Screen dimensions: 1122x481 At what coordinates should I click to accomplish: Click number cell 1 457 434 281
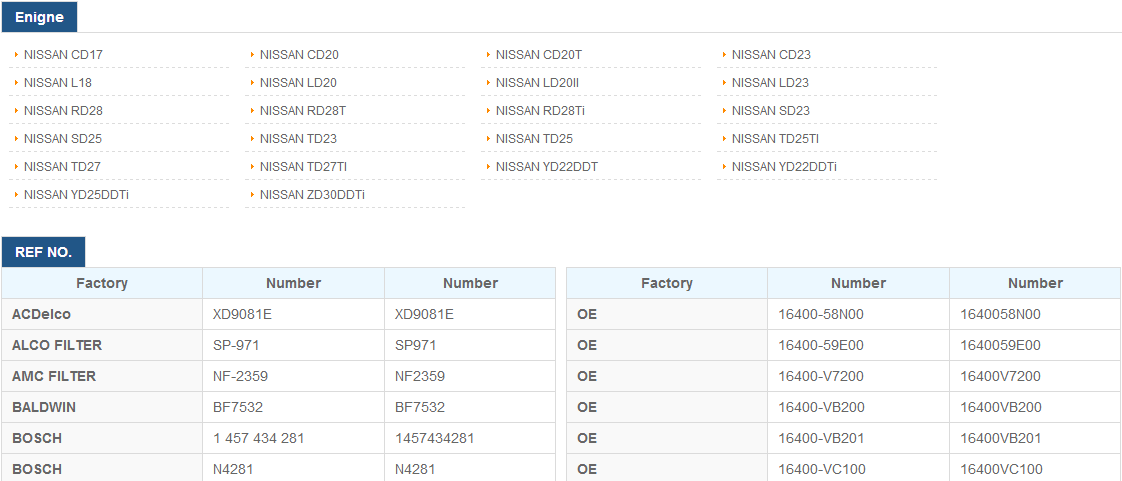293,438
